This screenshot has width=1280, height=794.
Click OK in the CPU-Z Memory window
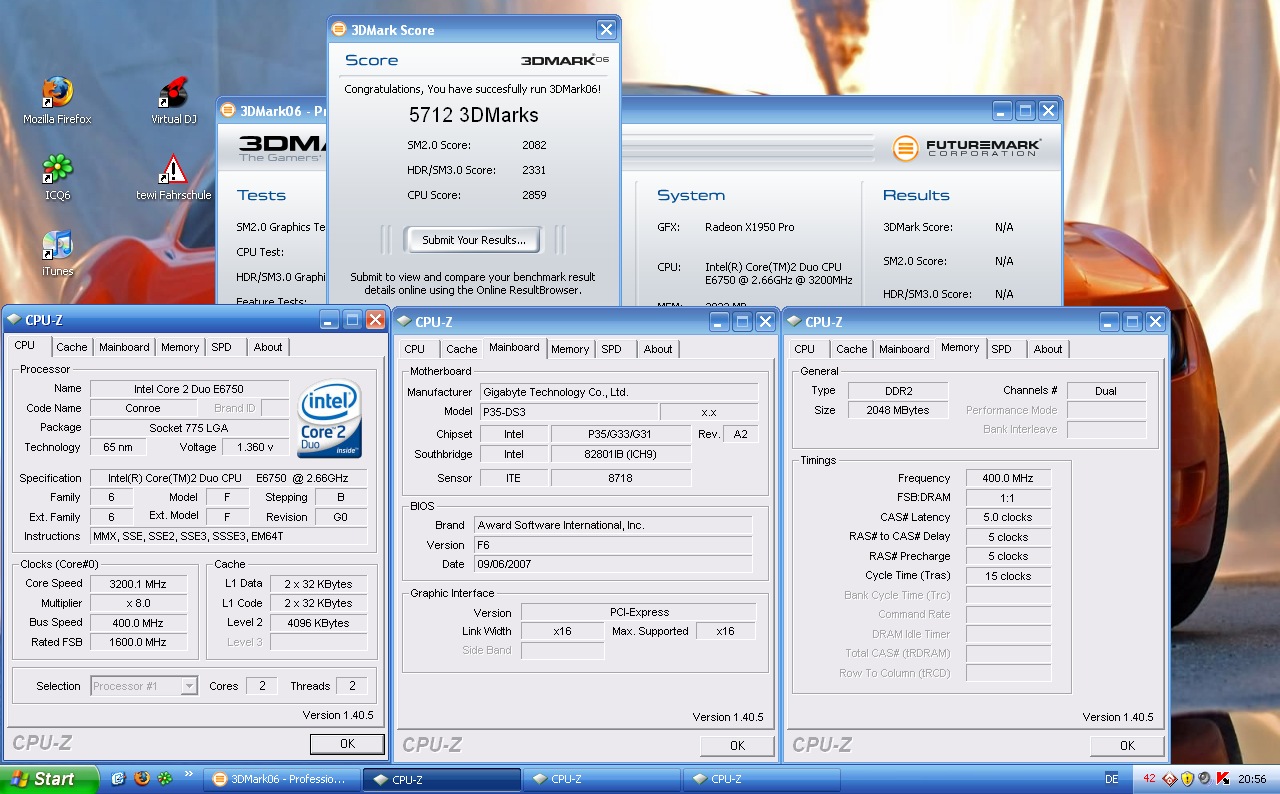1127,745
